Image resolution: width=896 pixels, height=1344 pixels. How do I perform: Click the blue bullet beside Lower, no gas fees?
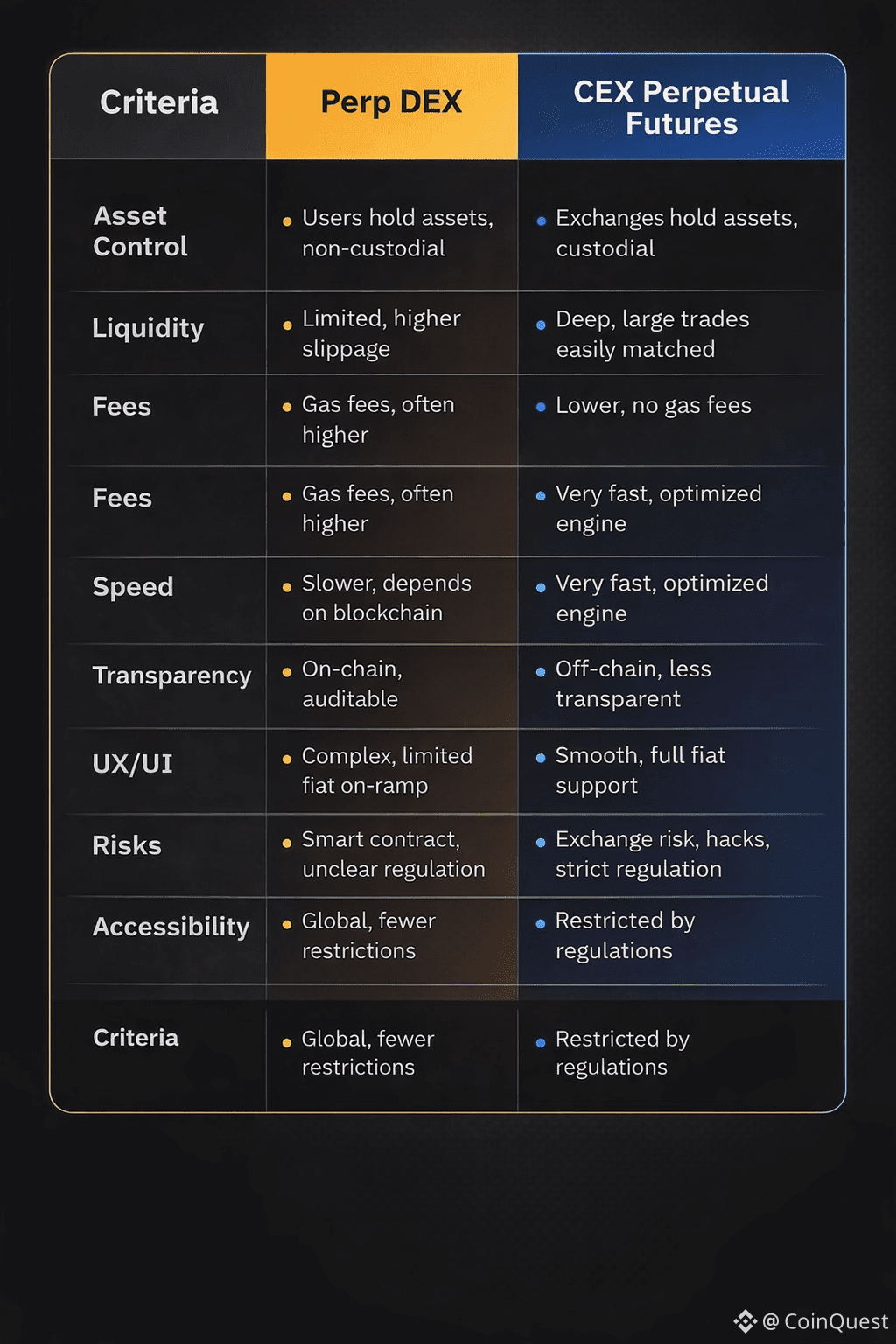coord(541,407)
